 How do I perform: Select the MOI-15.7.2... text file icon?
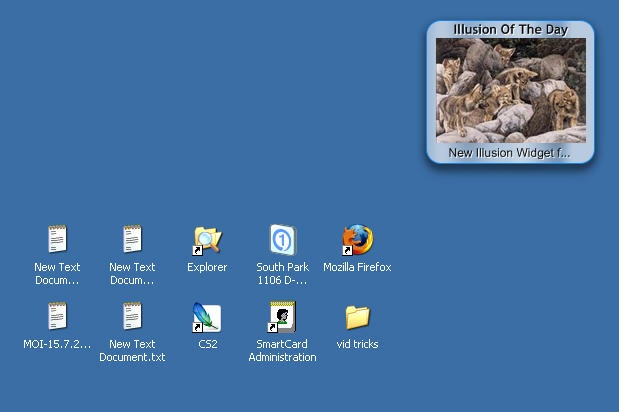pos(57,316)
